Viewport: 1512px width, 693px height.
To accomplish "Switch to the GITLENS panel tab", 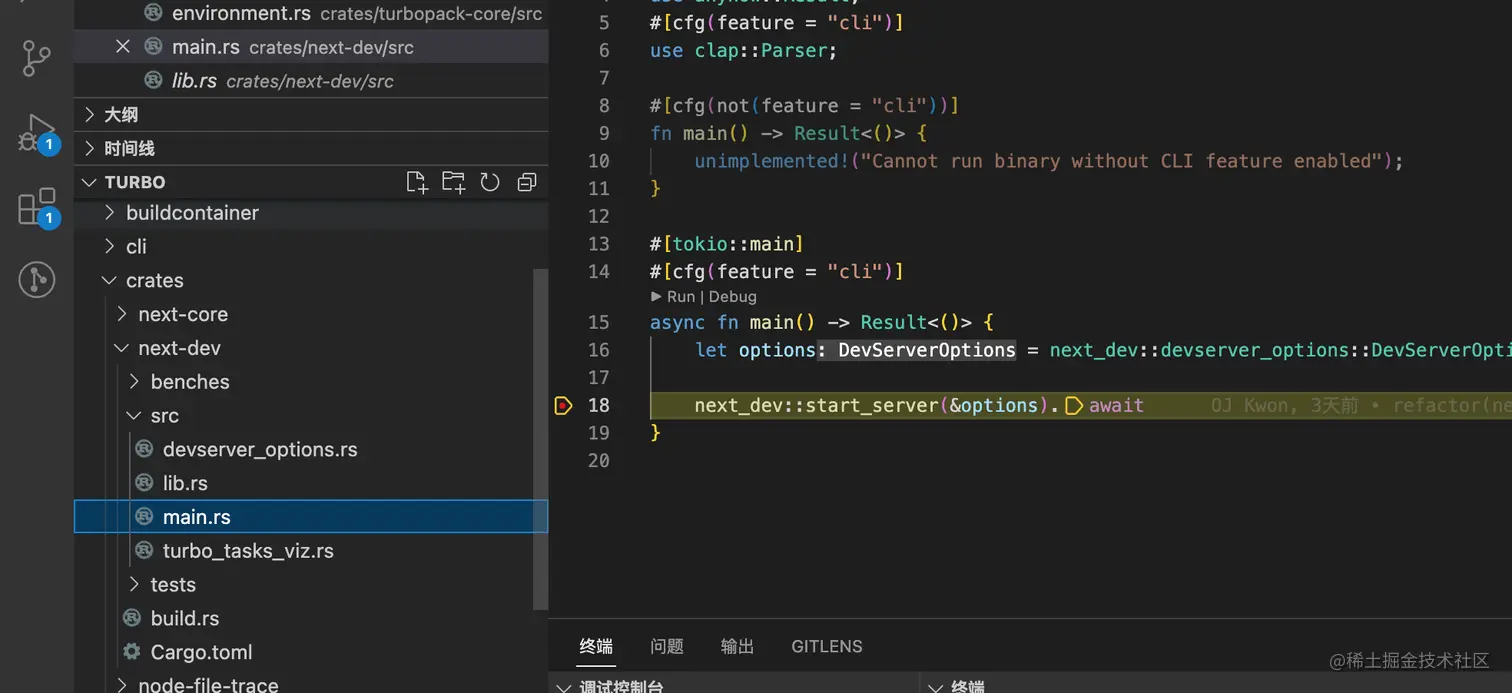I will coord(826,646).
